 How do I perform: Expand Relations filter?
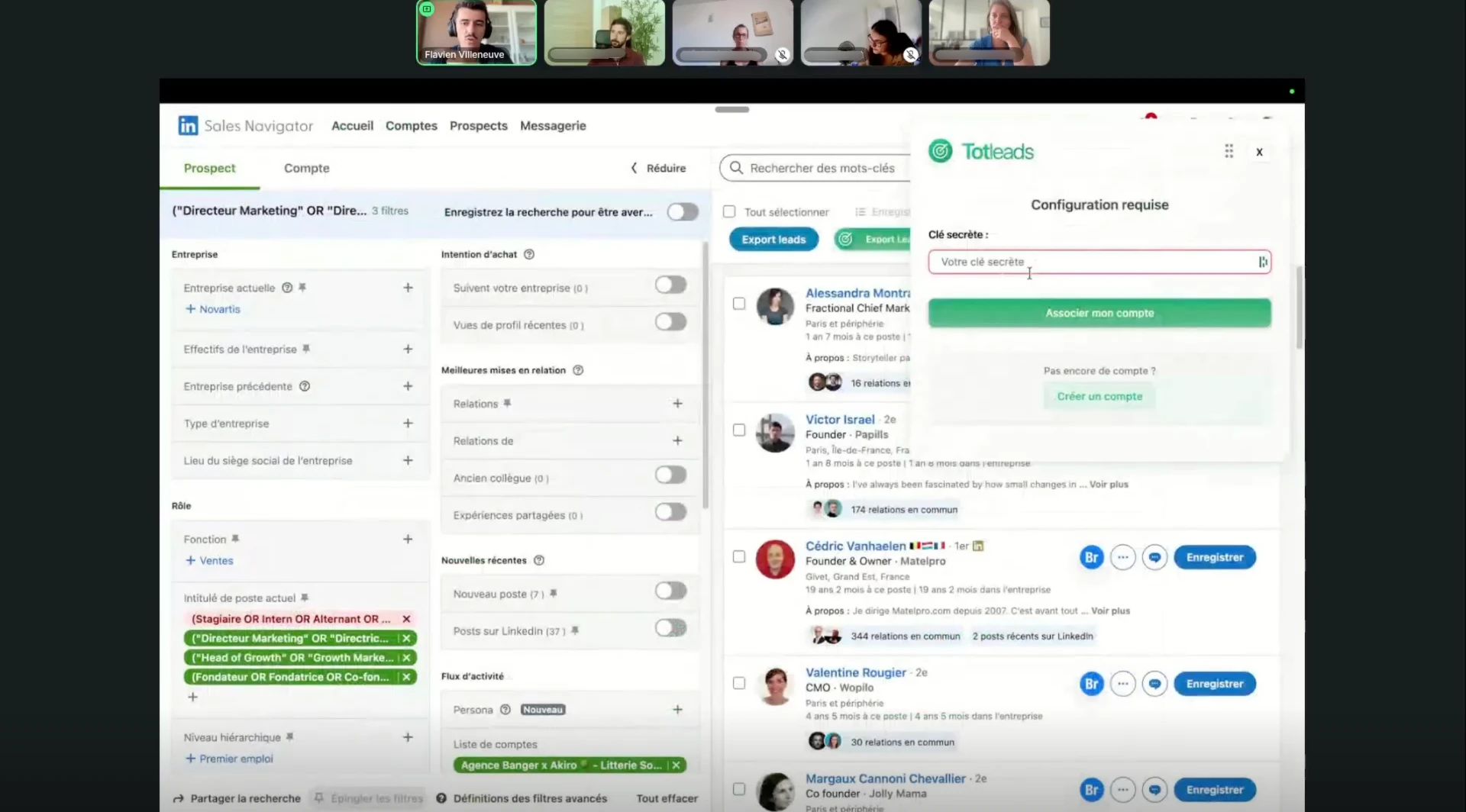click(x=677, y=403)
